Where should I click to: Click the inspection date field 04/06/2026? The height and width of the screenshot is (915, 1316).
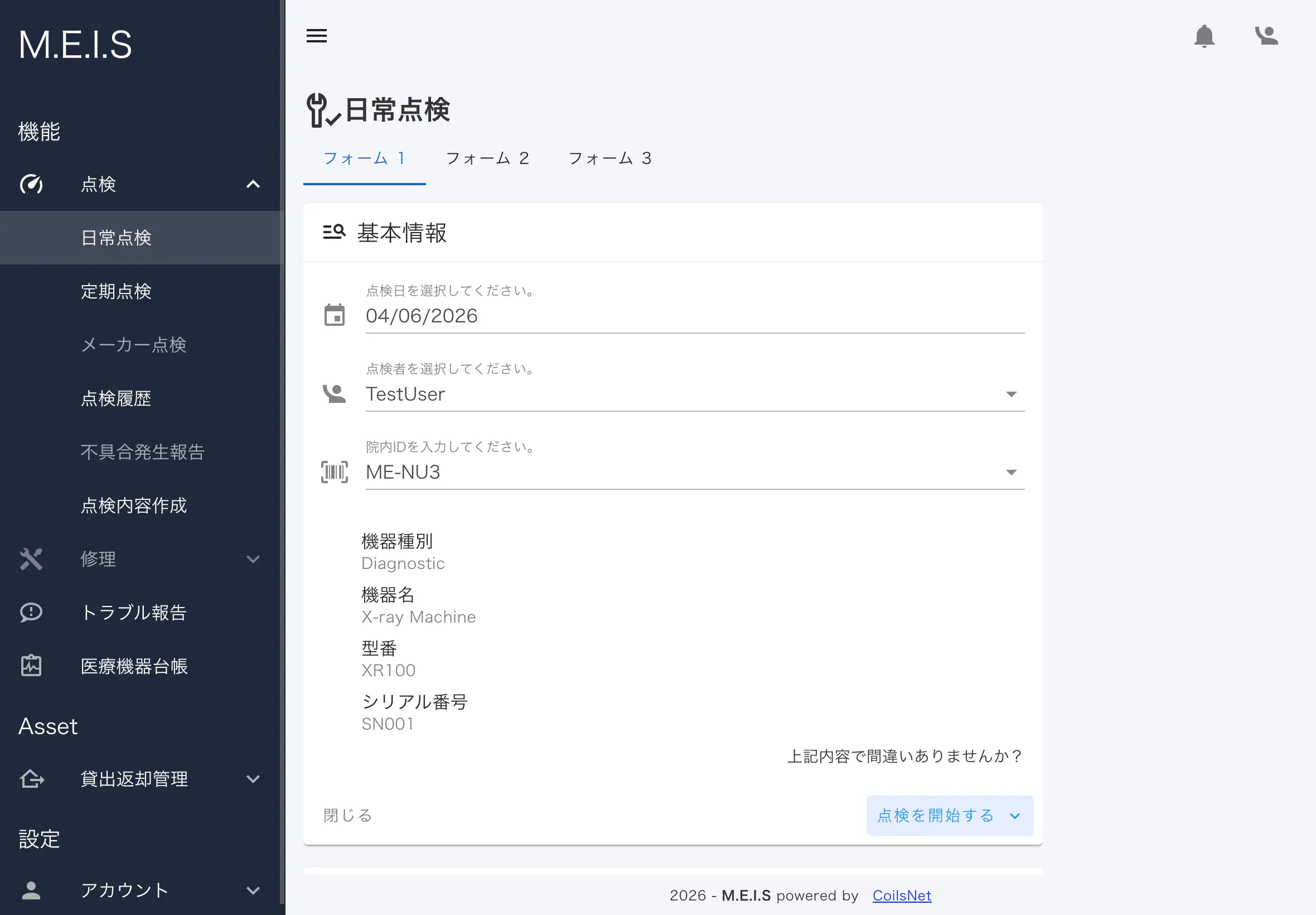(695, 316)
